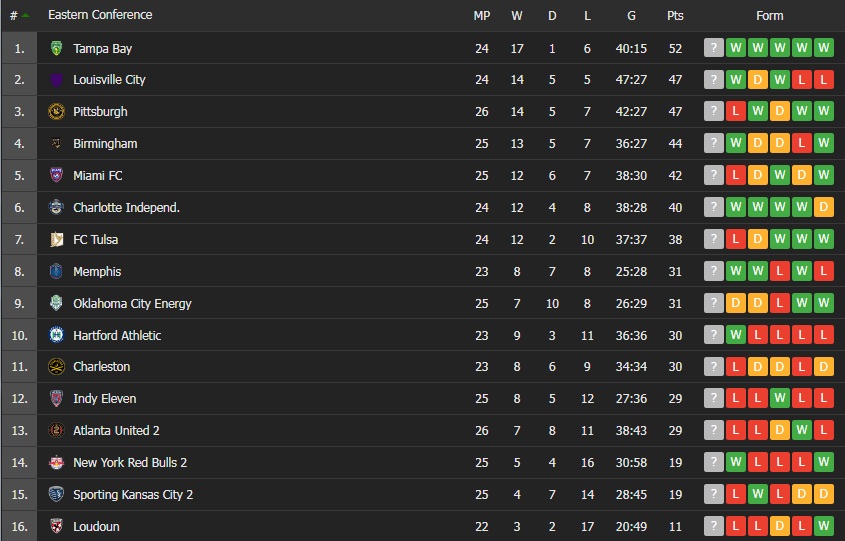Sort standings by Pts column header
Viewport: 845px width, 541px height.
coord(675,16)
